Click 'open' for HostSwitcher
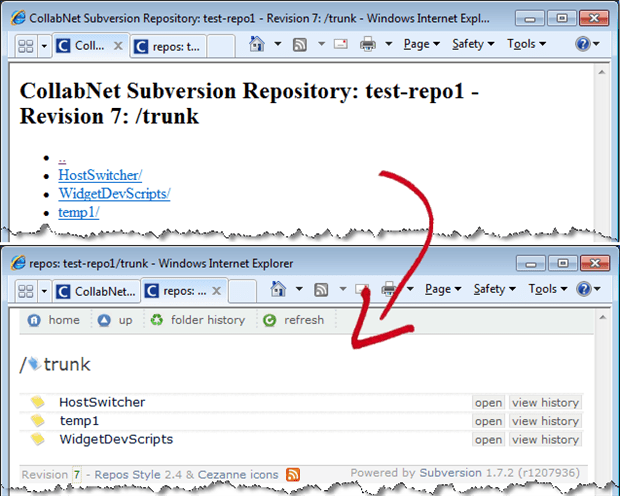Image resolution: width=620 pixels, height=496 pixels. (x=488, y=403)
